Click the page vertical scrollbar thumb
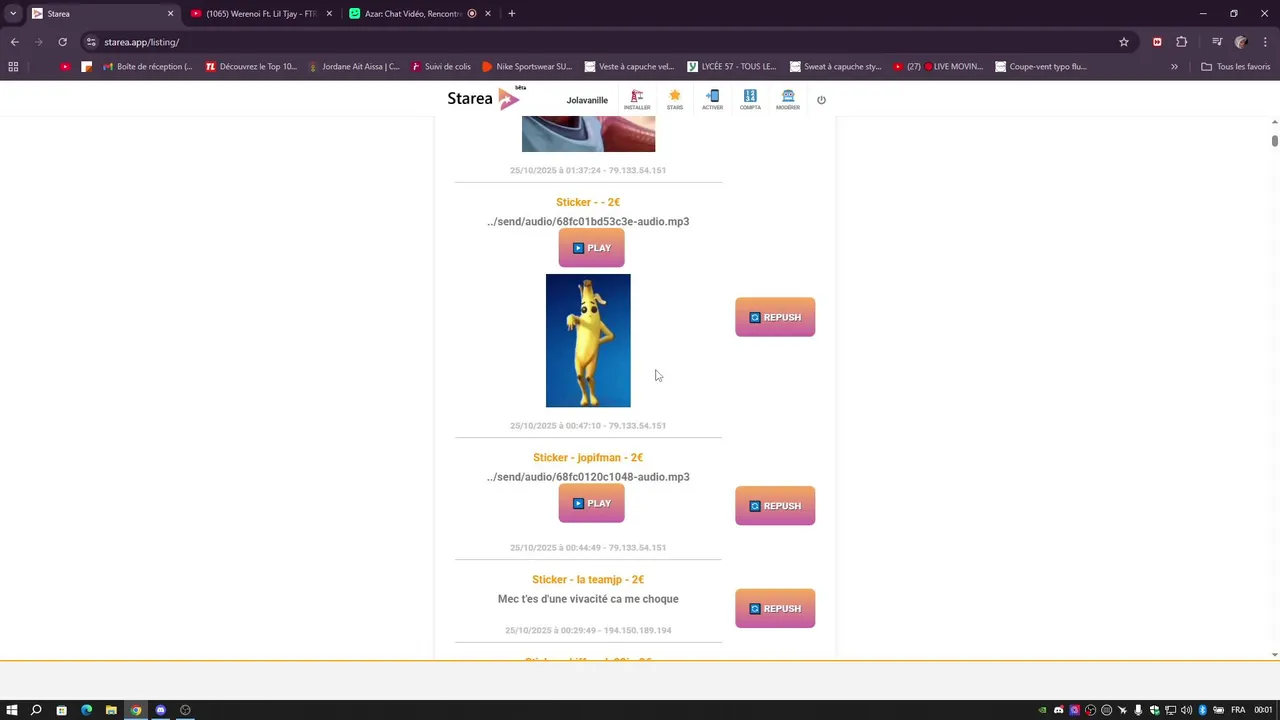This screenshot has height=720, width=1280. [1275, 140]
